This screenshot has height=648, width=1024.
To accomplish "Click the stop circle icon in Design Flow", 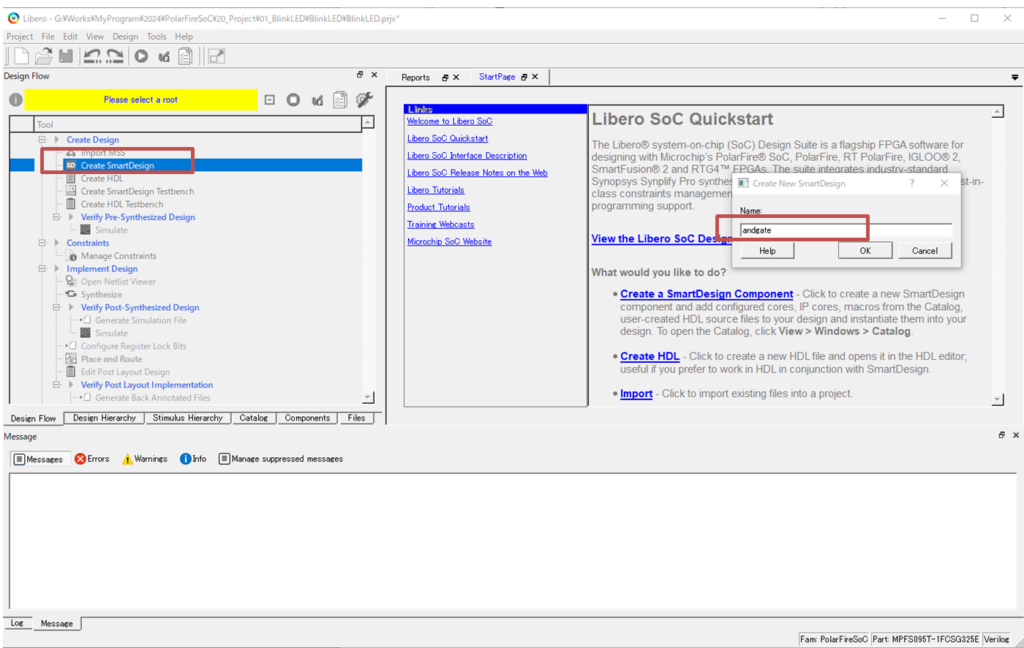I will pos(293,100).
